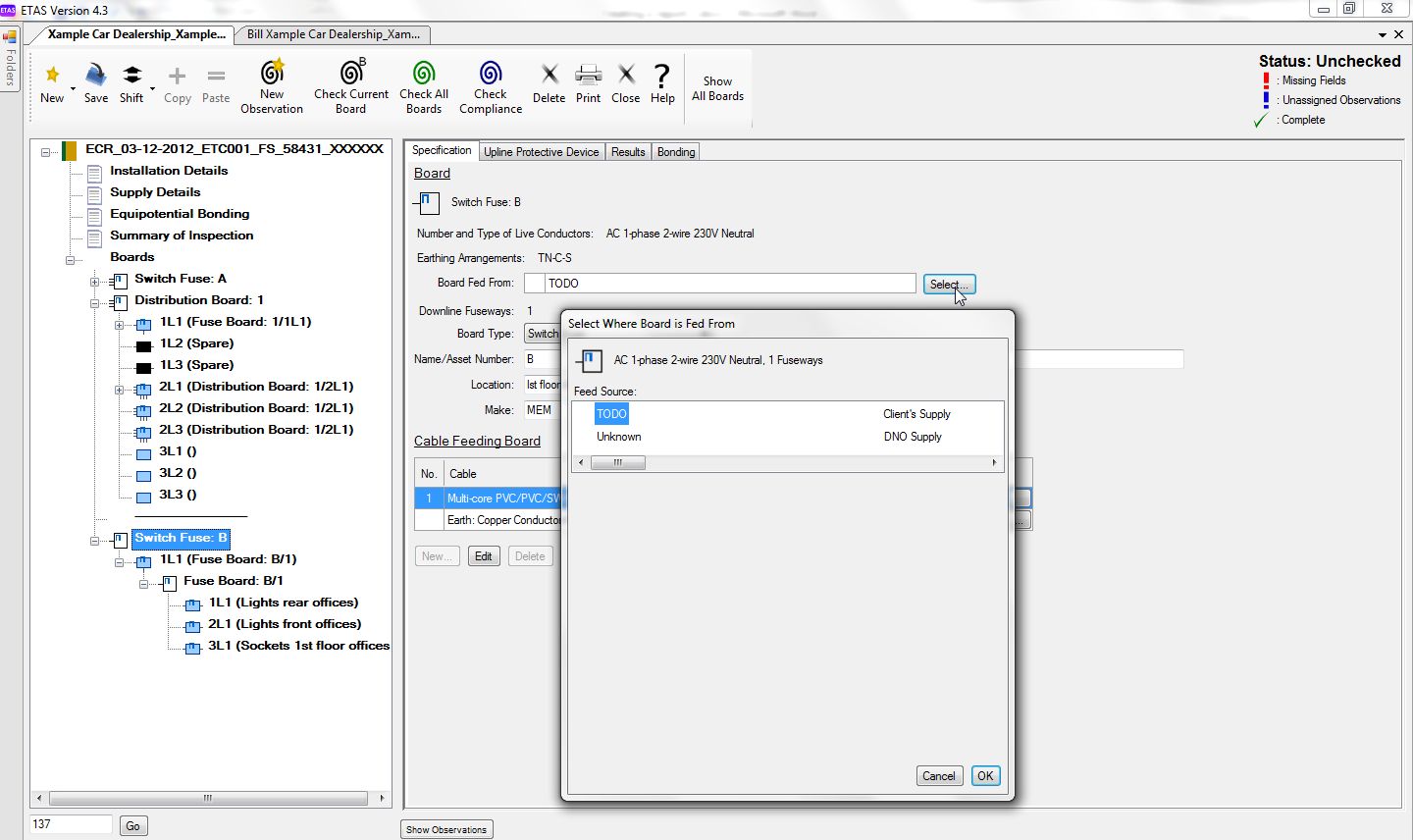
Task: Collapse Switch Fuse: B node
Action: (95, 541)
